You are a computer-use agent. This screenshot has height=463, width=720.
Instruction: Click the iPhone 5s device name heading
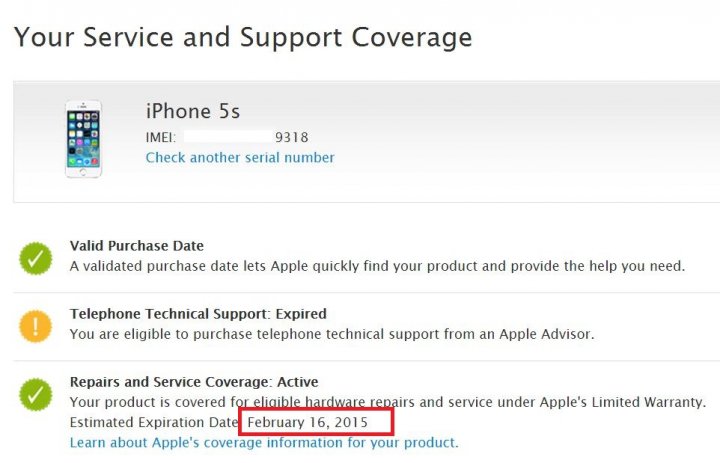(193, 111)
